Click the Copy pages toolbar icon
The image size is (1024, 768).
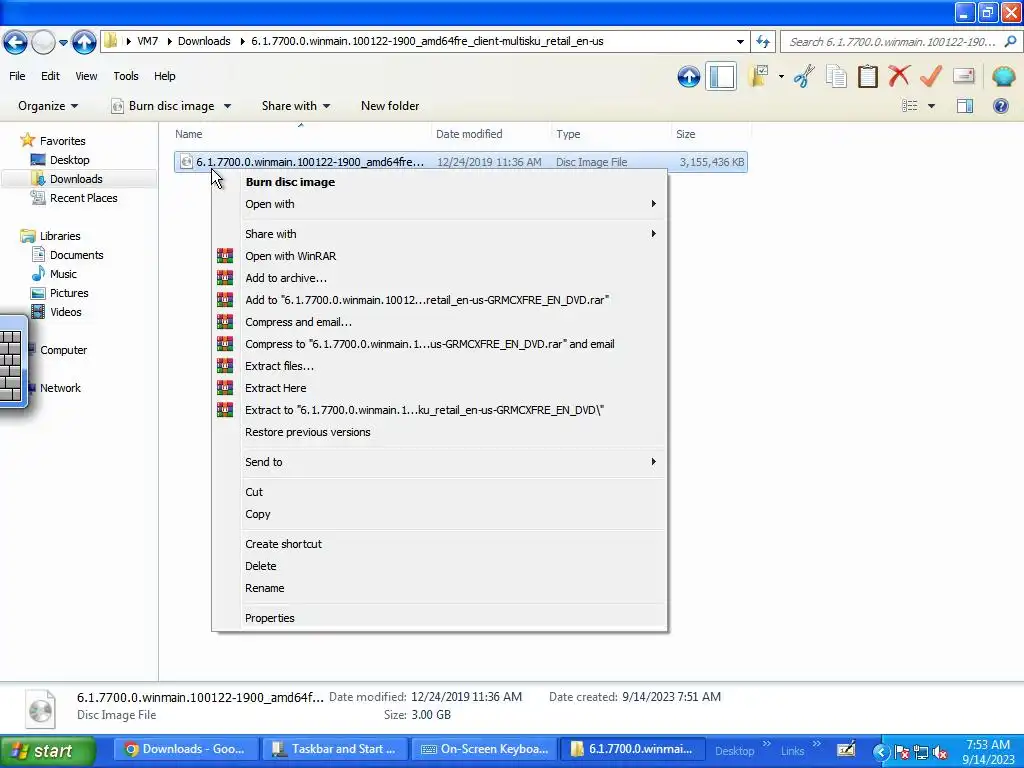click(836, 76)
